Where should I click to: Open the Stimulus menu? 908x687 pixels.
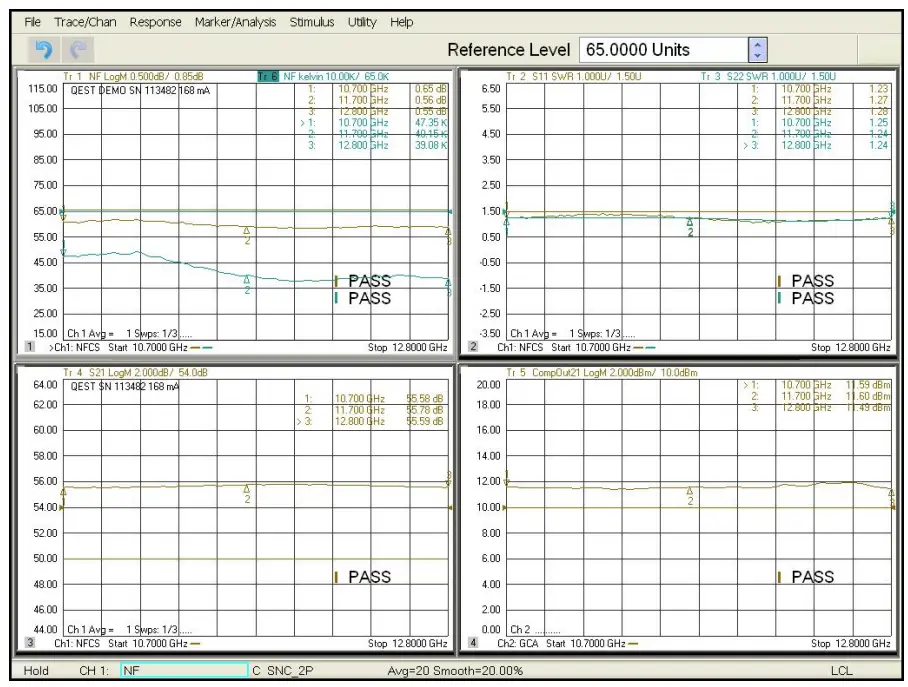tap(311, 21)
